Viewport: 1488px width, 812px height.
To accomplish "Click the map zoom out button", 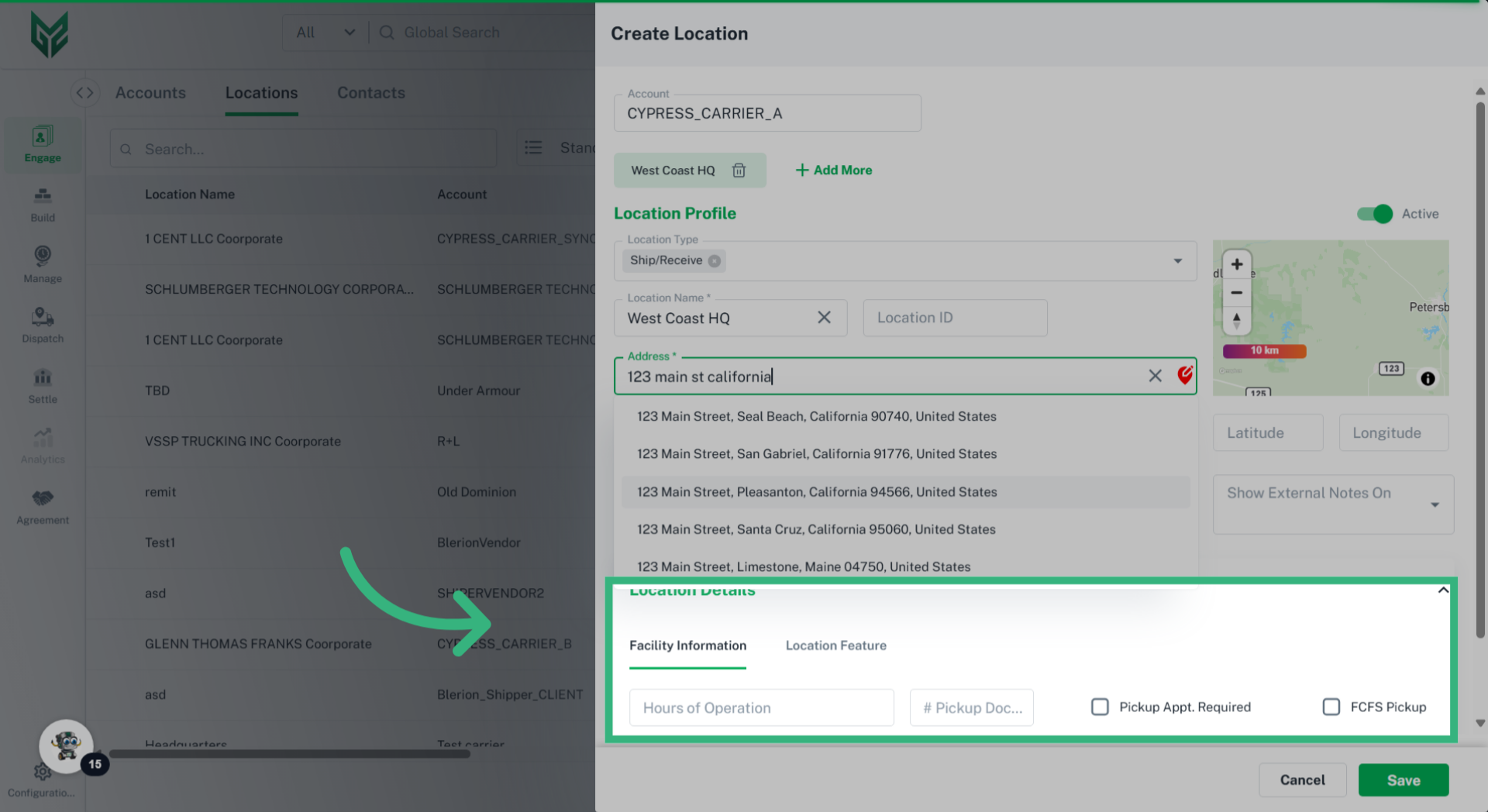I will tap(1237, 293).
